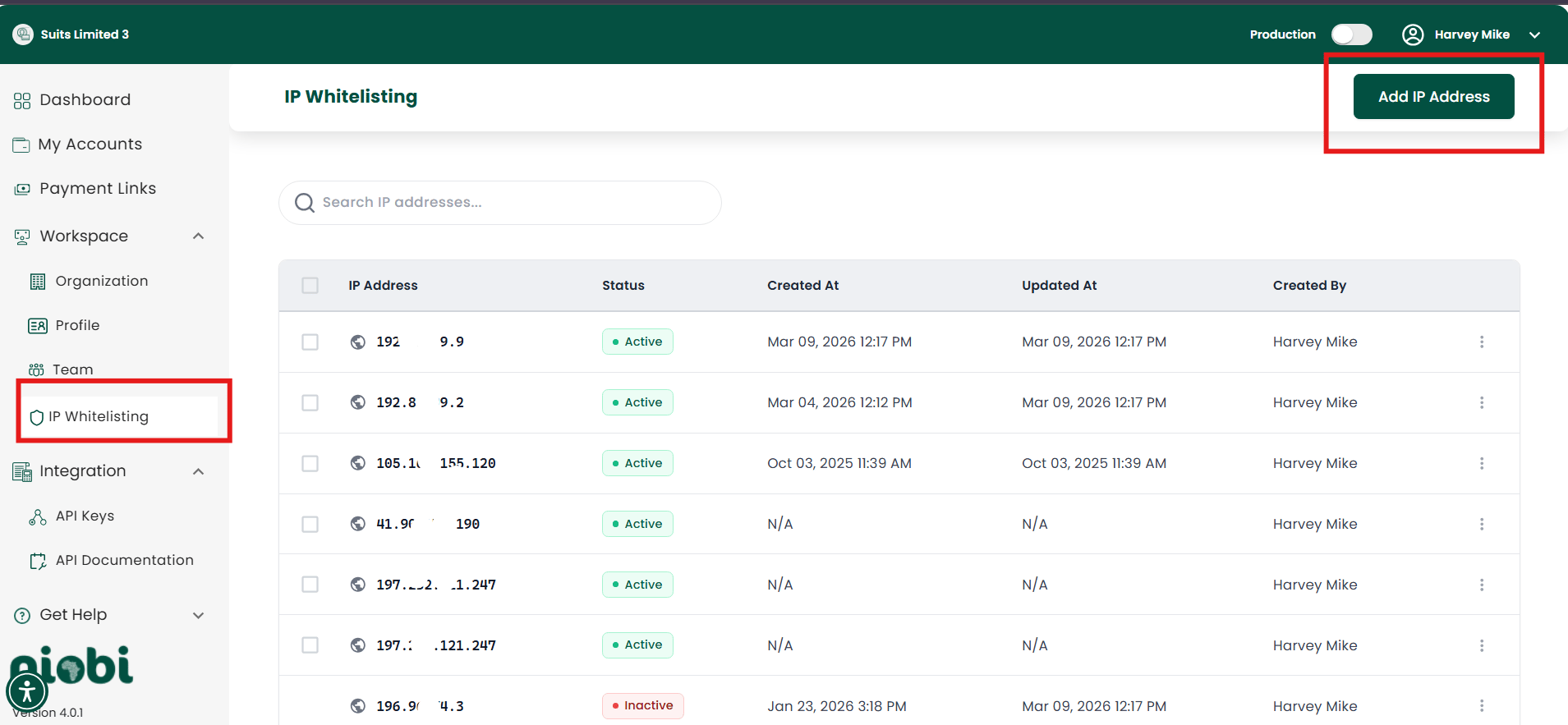Image resolution: width=1568 pixels, height=725 pixels.
Task: Expand the Get Help section chevron
Action: coord(198,616)
